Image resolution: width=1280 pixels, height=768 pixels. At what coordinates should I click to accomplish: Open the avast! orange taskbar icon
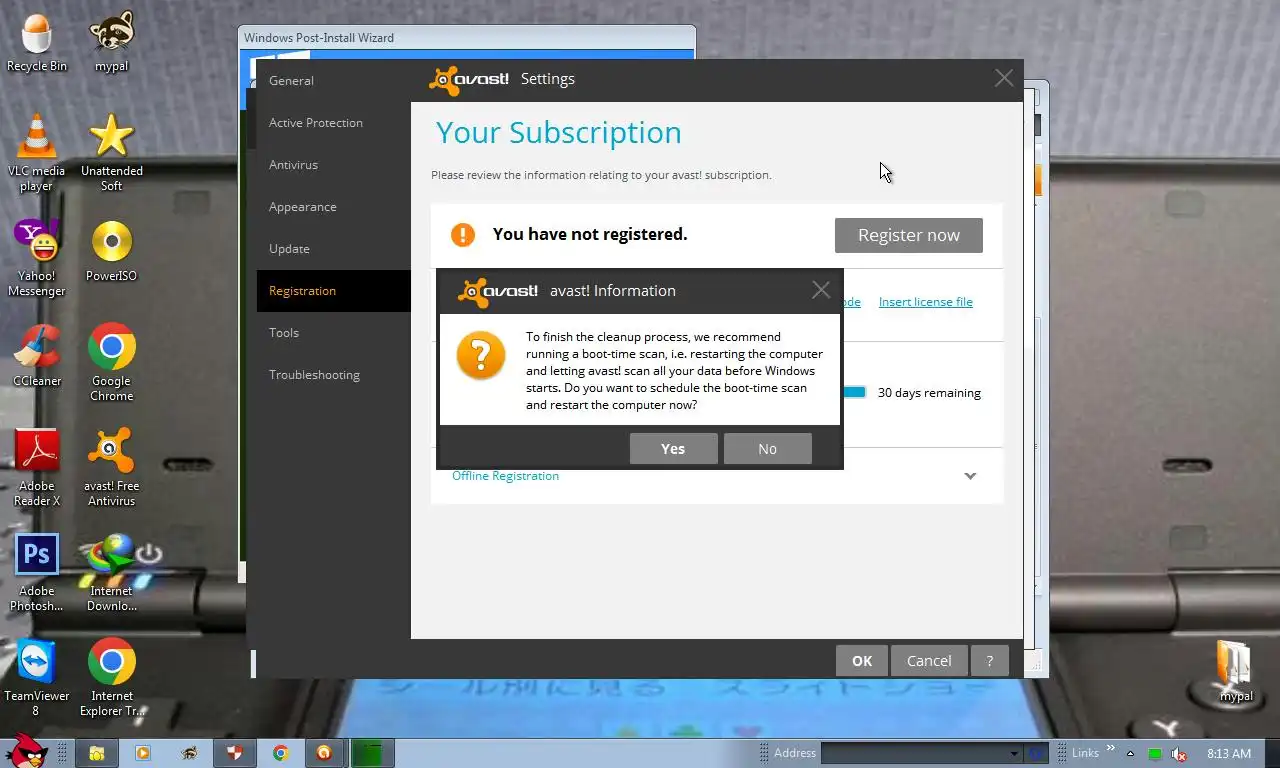324,753
